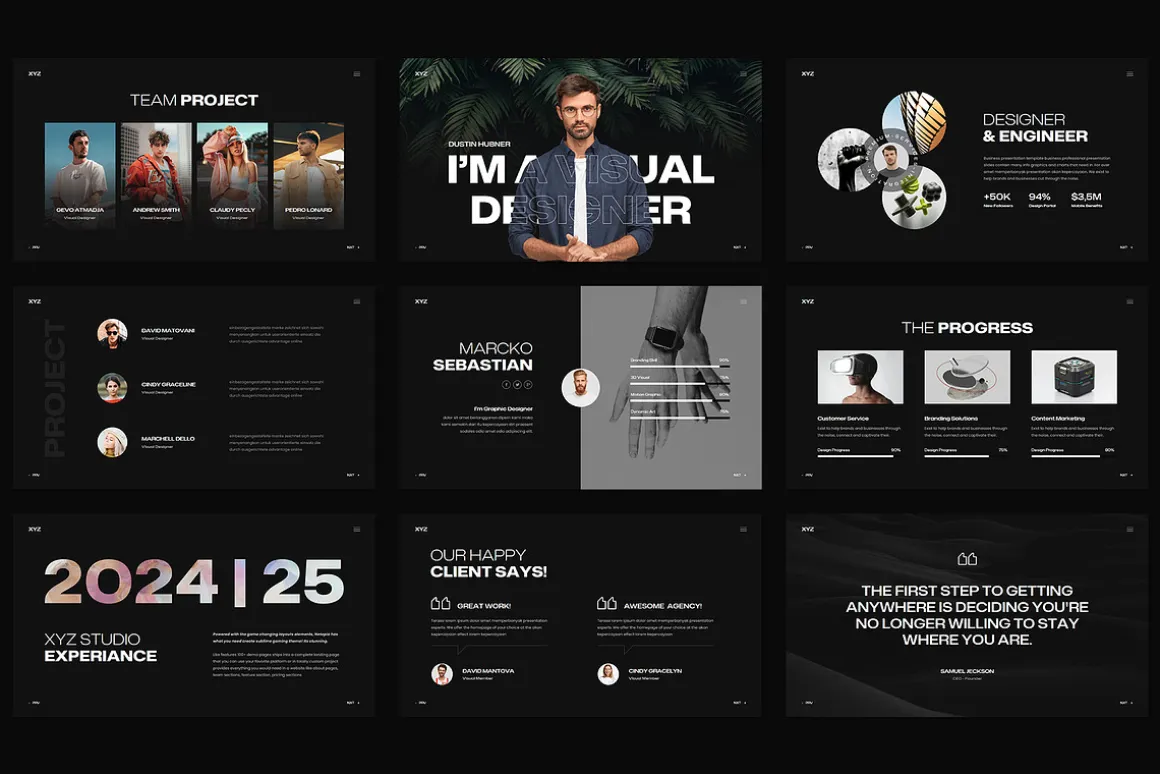
Task: Click PRV link on Team Project slide
Action: pyautogui.click(x=34, y=247)
